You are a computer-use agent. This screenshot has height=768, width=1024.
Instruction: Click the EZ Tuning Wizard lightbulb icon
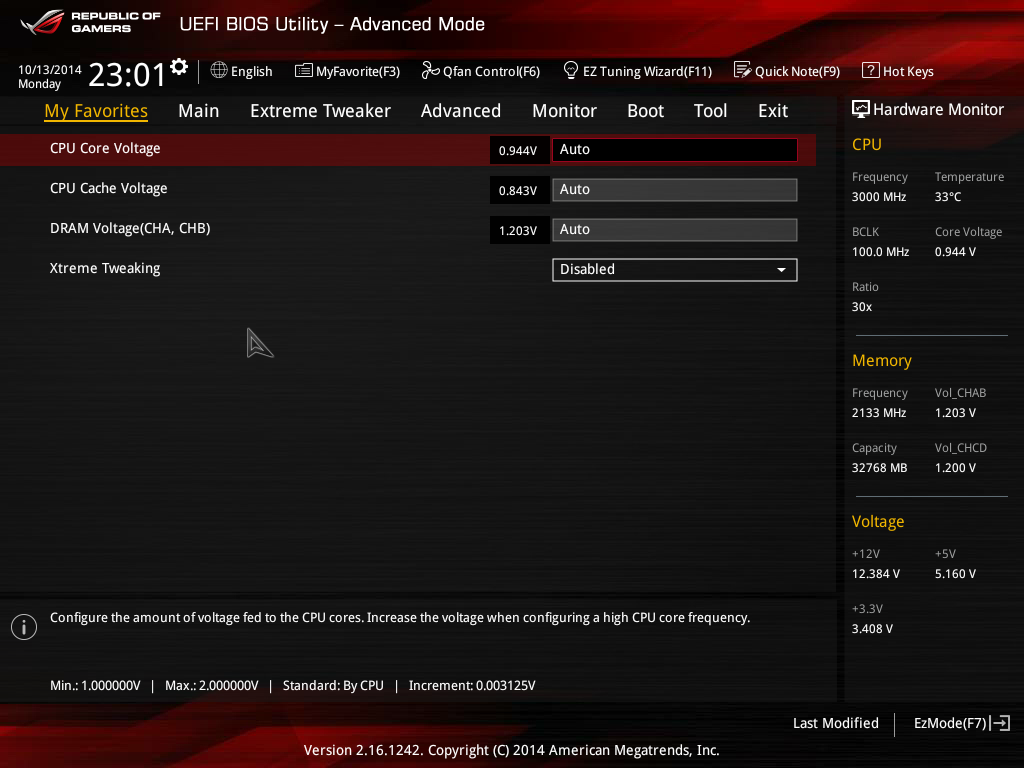pyautogui.click(x=571, y=70)
